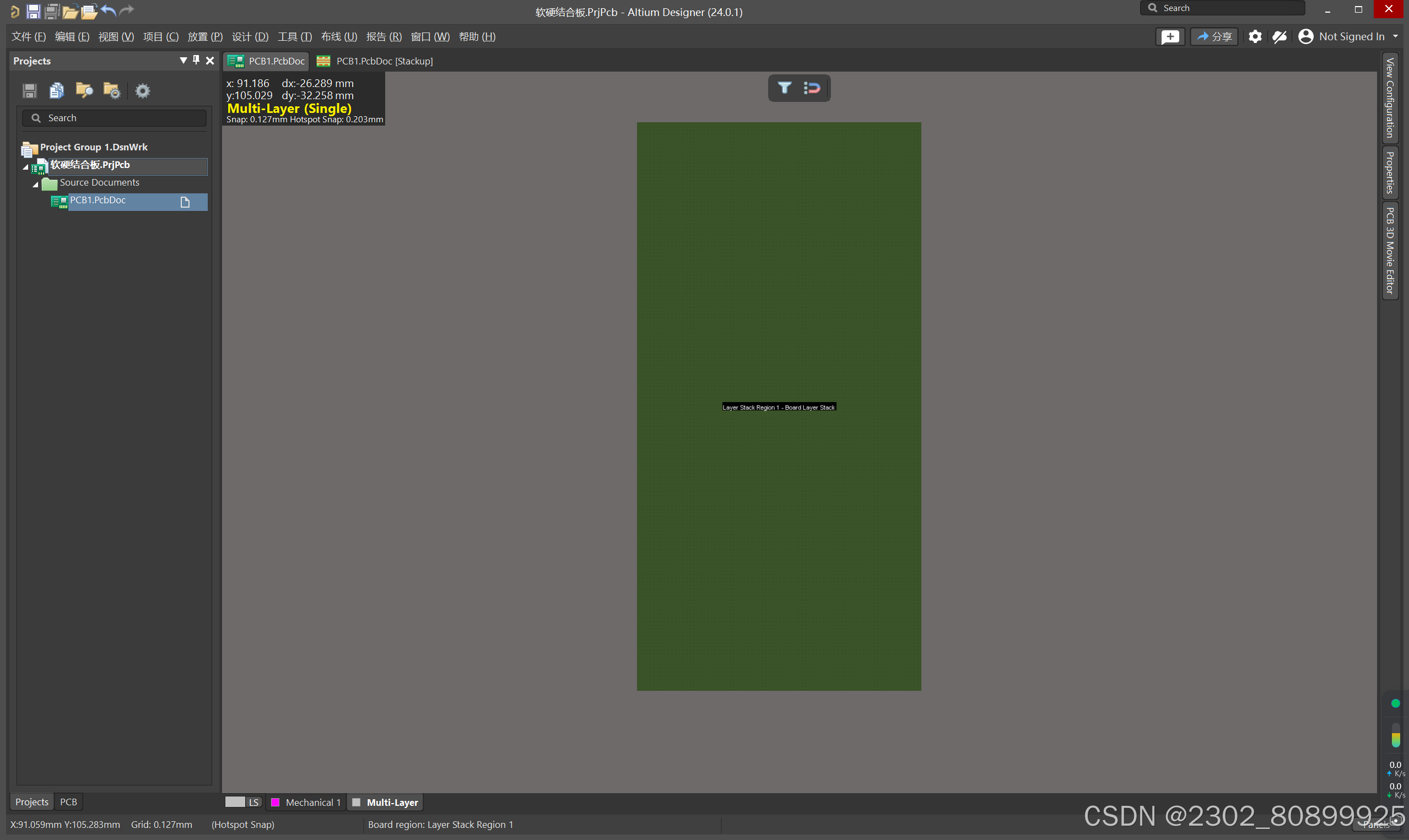Click the selection filter funnel icon
The image size is (1409, 840).
[x=784, y=88]
